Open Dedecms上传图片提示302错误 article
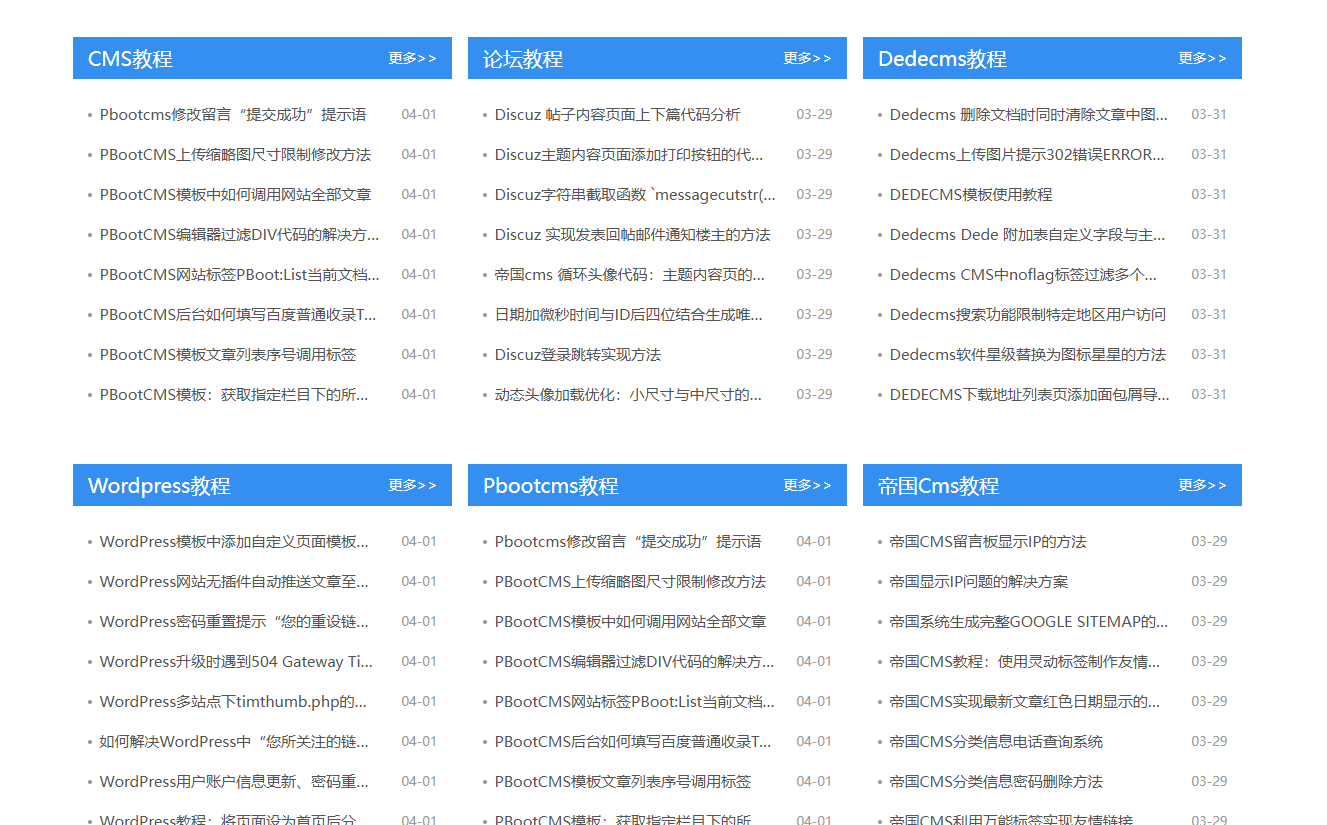The width and height of the screenshot is (1327, 825). [x=1028, y=155]
